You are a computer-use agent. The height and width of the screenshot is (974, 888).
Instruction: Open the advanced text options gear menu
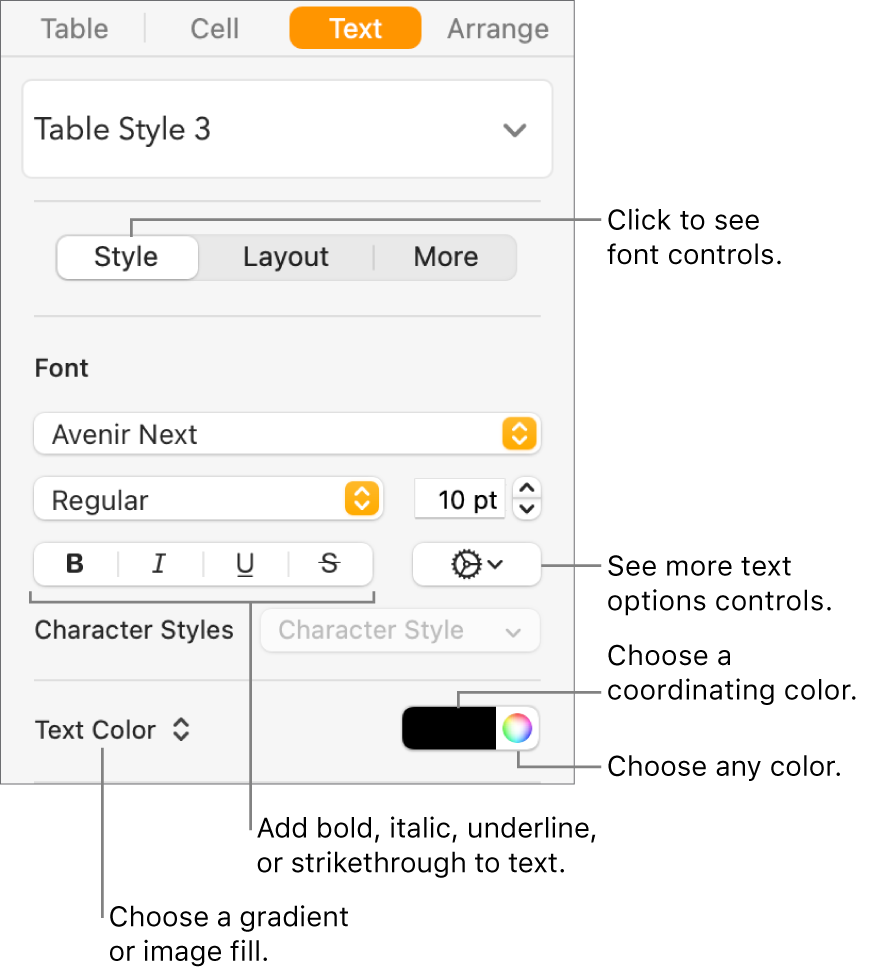click(476, 564)
